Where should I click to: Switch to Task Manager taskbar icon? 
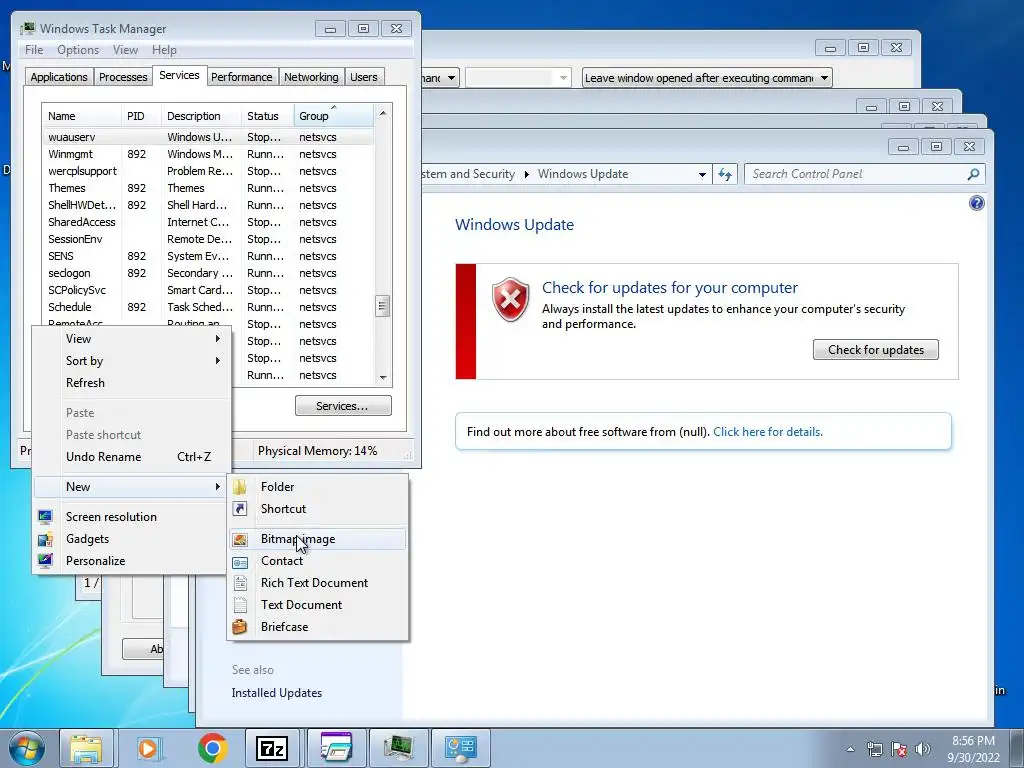(x=398, y=748)
